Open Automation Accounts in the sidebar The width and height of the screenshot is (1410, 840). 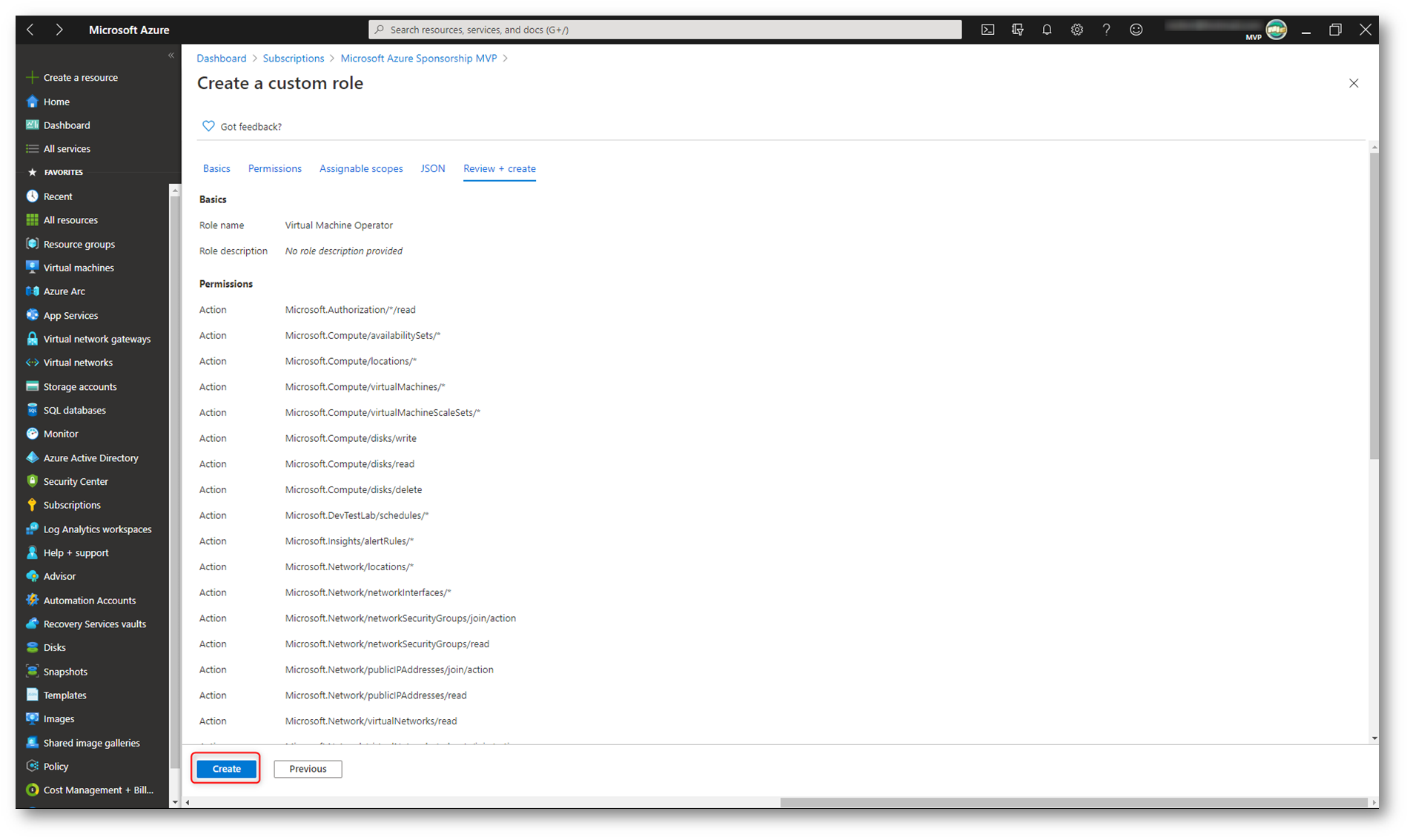[x=90, y=600]
